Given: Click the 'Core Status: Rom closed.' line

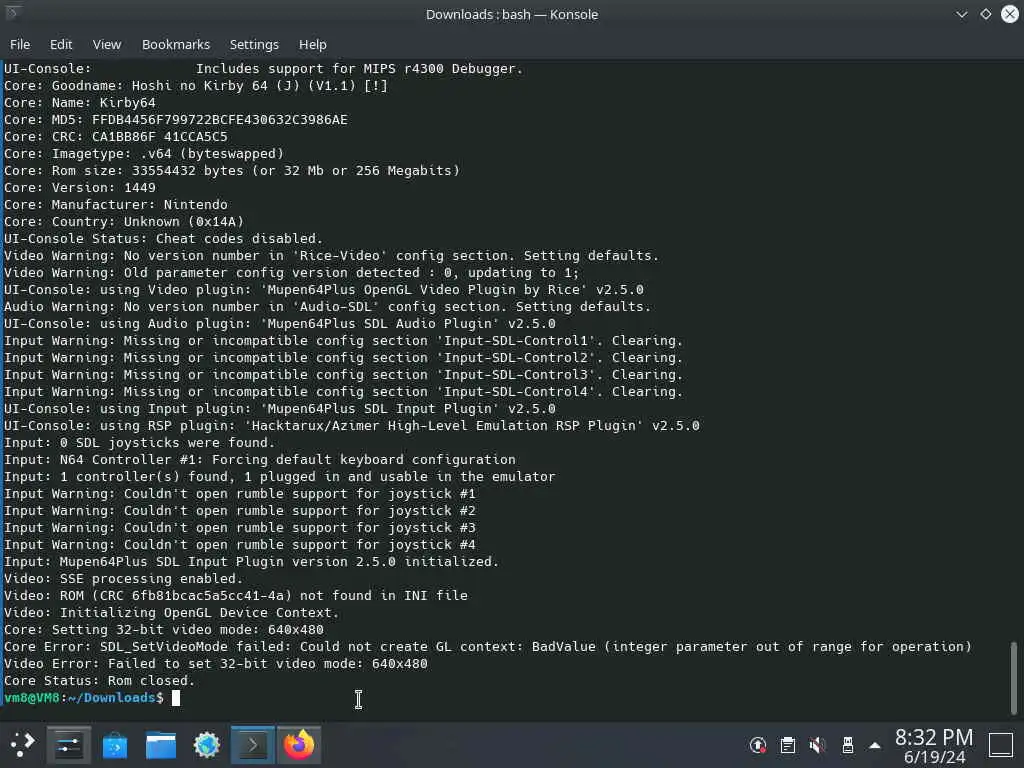Looking at the screenshot, I should [99, 680].
